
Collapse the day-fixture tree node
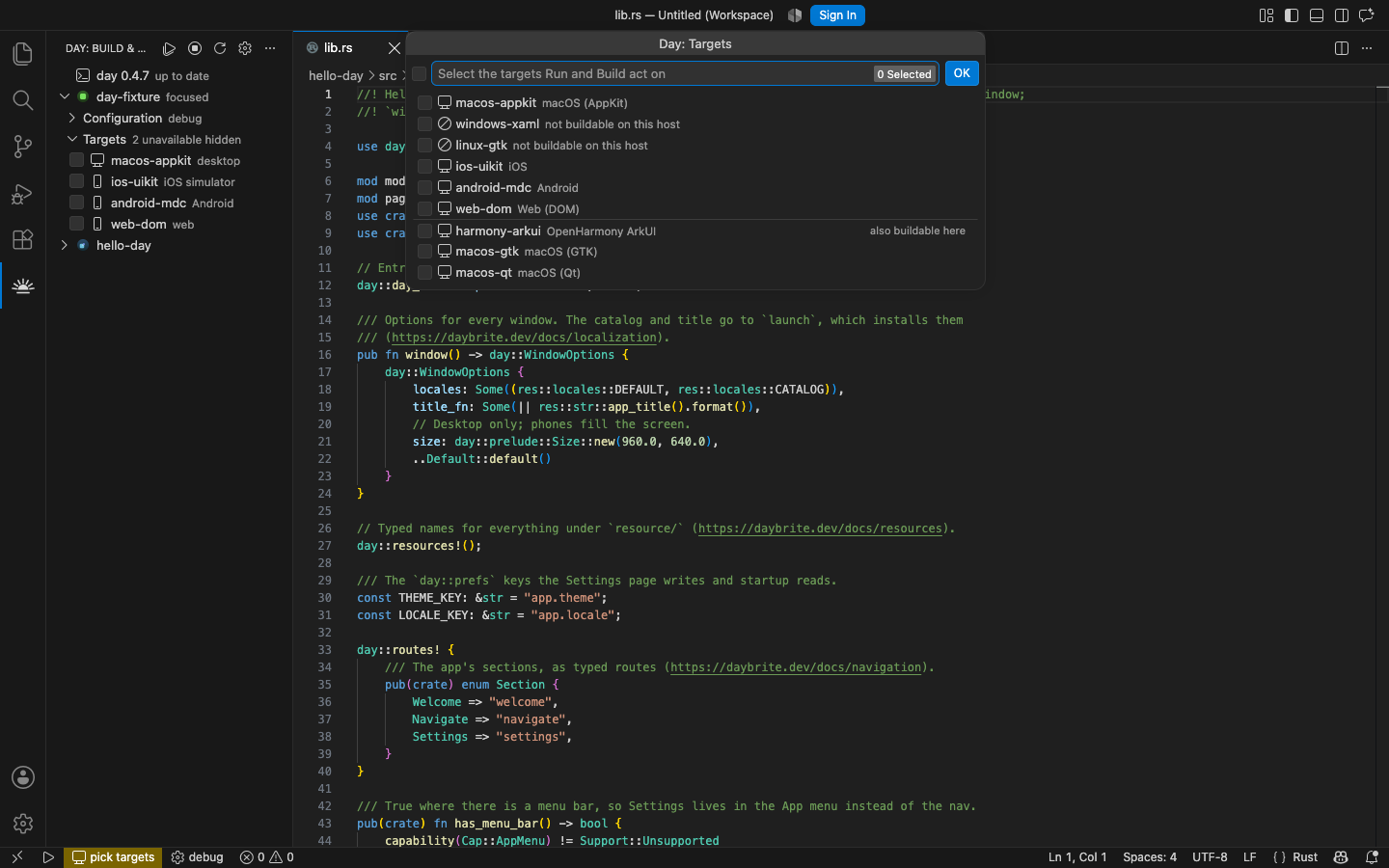65,96
